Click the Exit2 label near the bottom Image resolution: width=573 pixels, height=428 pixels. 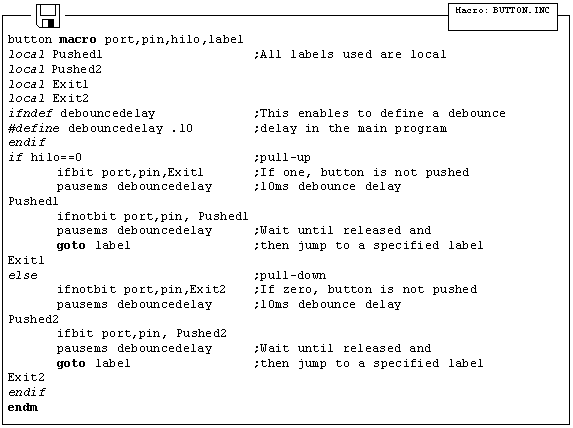click(26, 378)
